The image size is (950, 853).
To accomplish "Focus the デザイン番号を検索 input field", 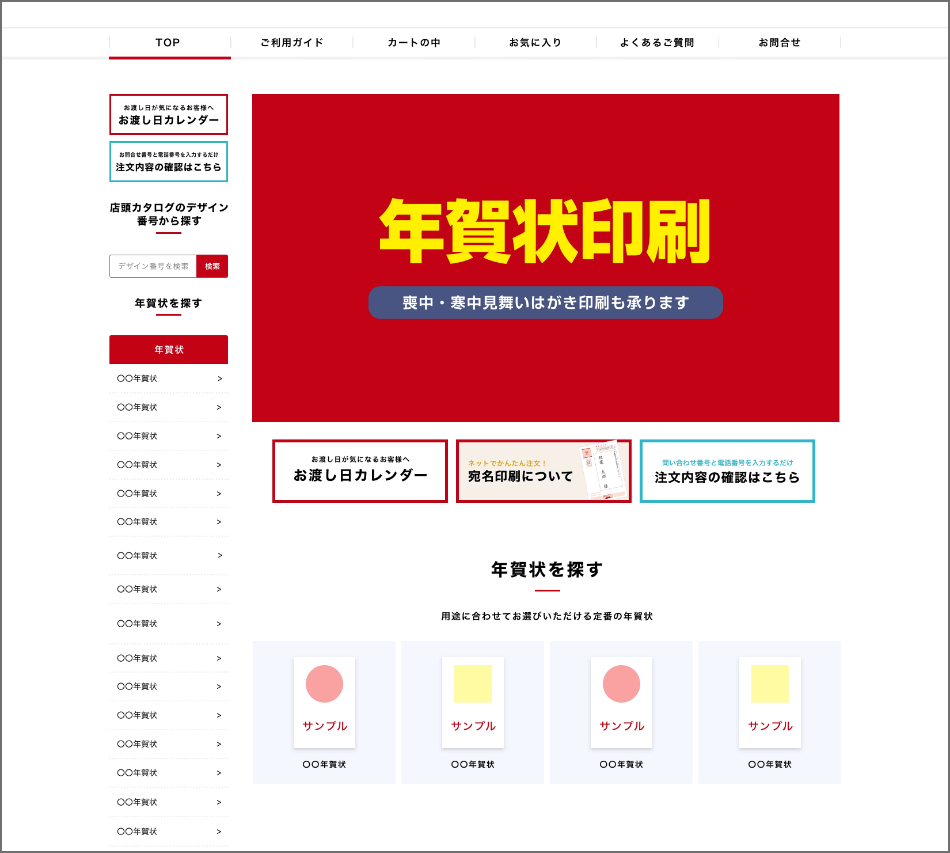I will coord(153,266).
